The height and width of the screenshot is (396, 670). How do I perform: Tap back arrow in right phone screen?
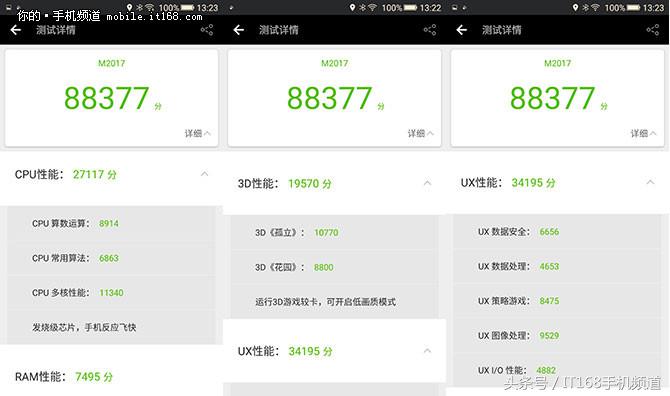(461, 30)
